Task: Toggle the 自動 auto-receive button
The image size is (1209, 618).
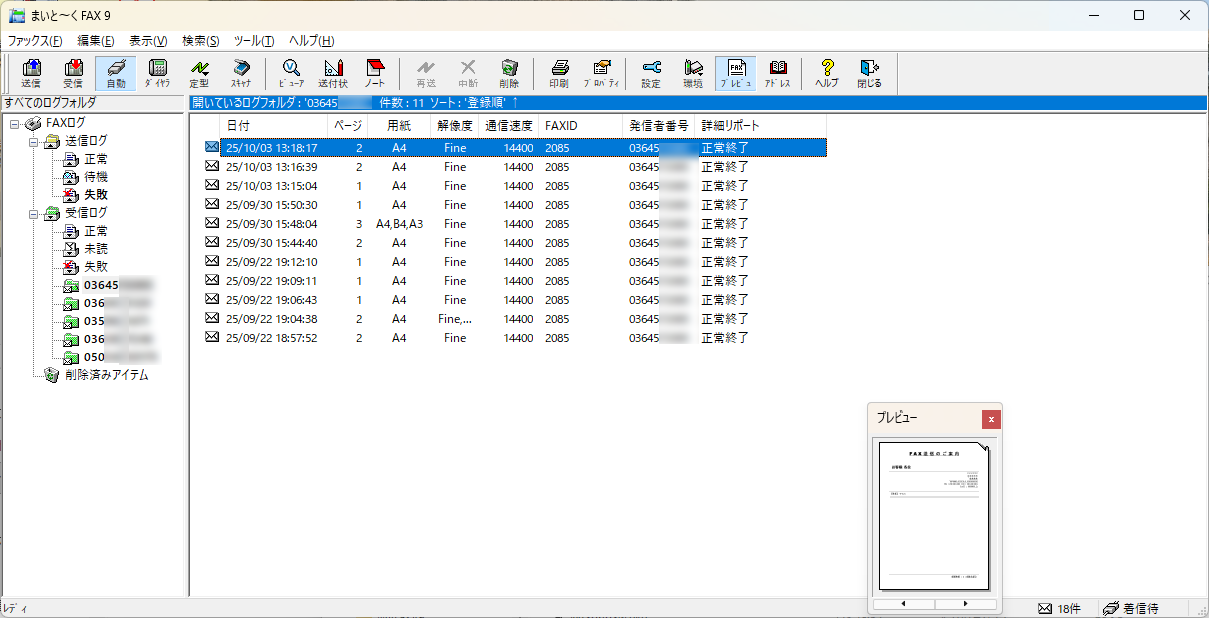Action: pos(115,73)
